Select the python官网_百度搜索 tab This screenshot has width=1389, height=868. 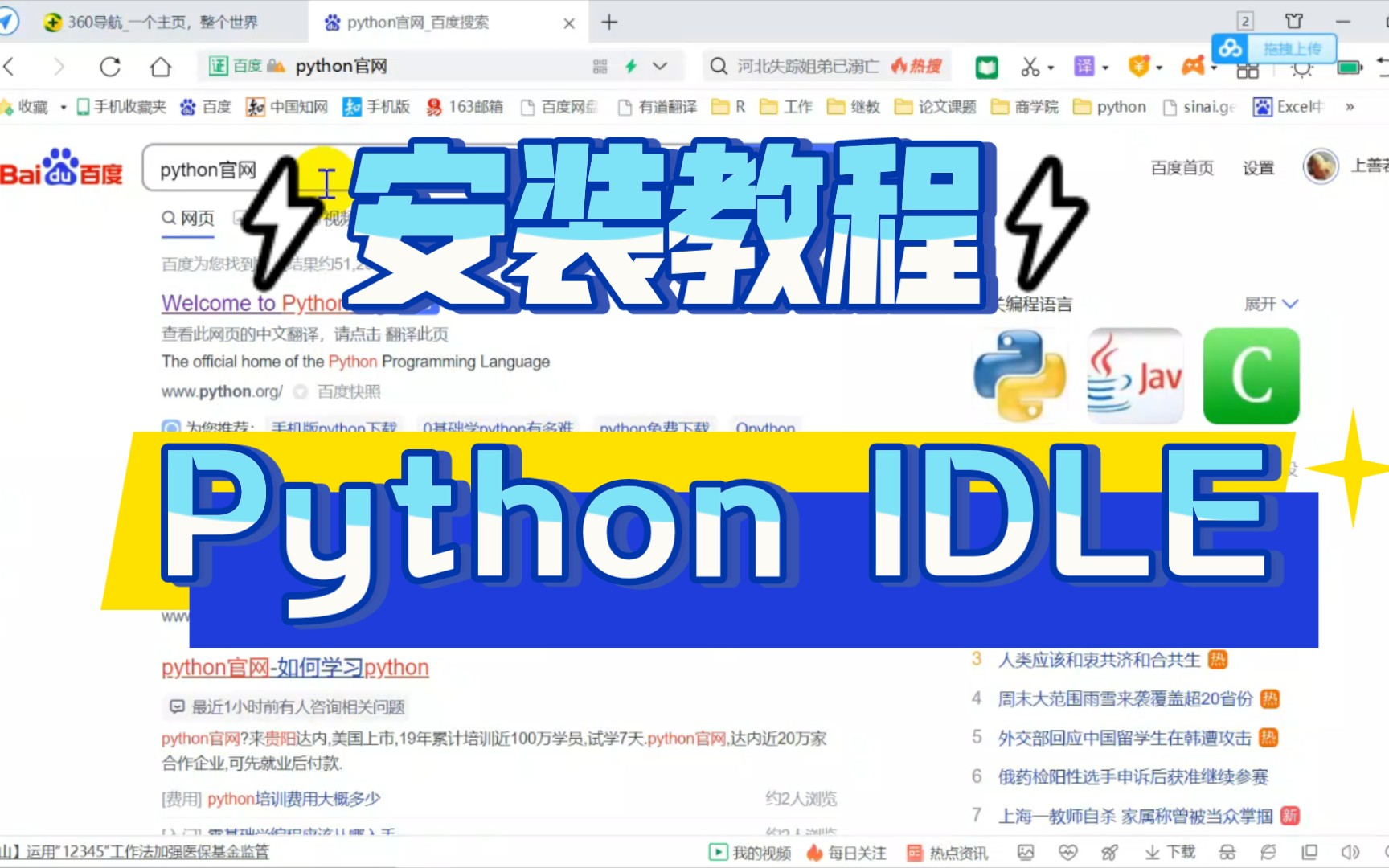(449, 23)
